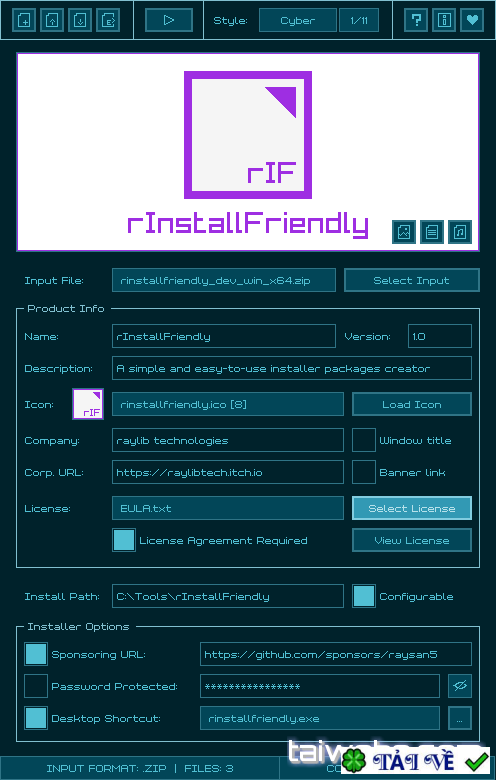Click INPUT FORMAT: .ZIP status text
The image size is (496, 780).
(106, 769)
